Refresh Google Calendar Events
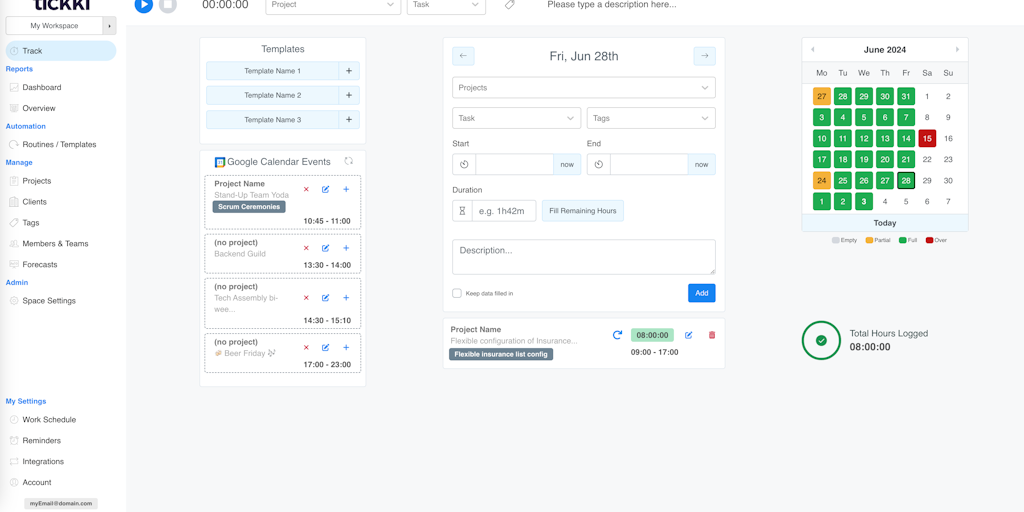Viewport: 1024px width, 512px height. (349, 161)
